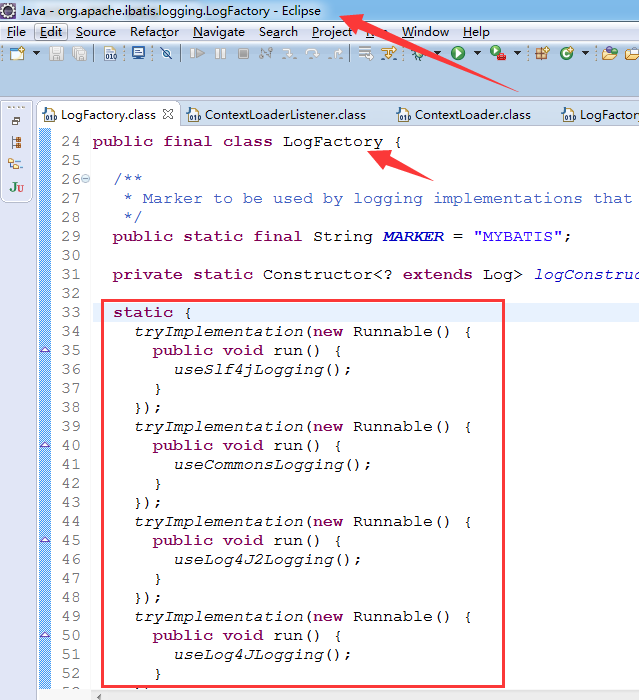Click the New Java Package icon
This screenshot has width=639, height=700.
click(543, 54)
